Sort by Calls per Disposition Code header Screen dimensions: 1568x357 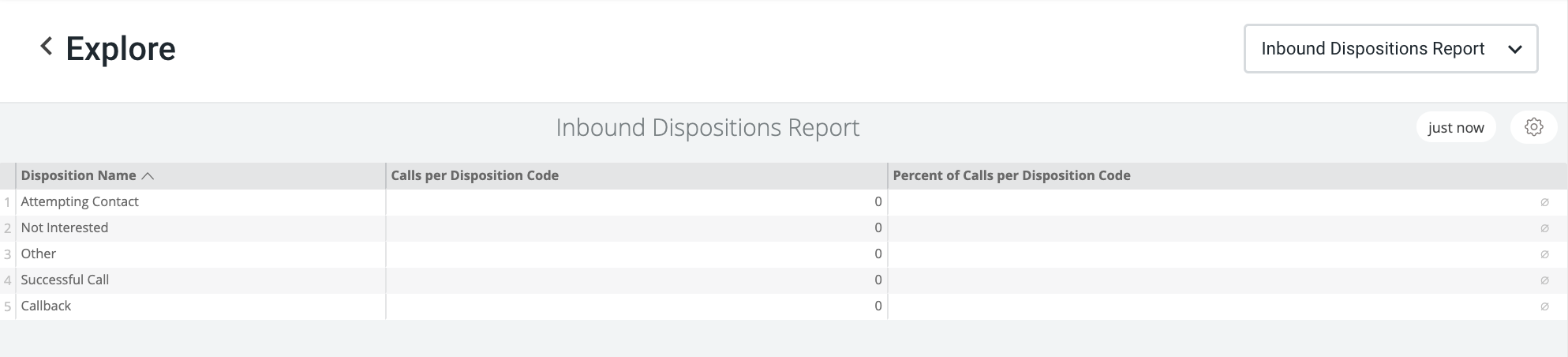[474, 175]
